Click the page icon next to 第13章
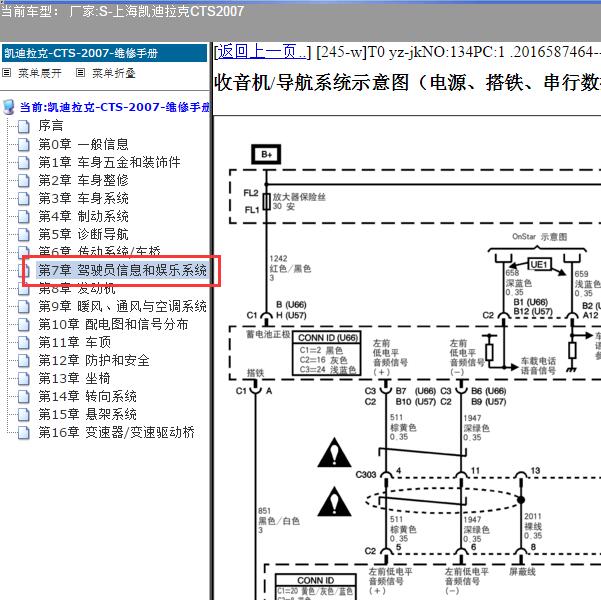The height and width of the screenshot is (600, 601). point(24,379)
